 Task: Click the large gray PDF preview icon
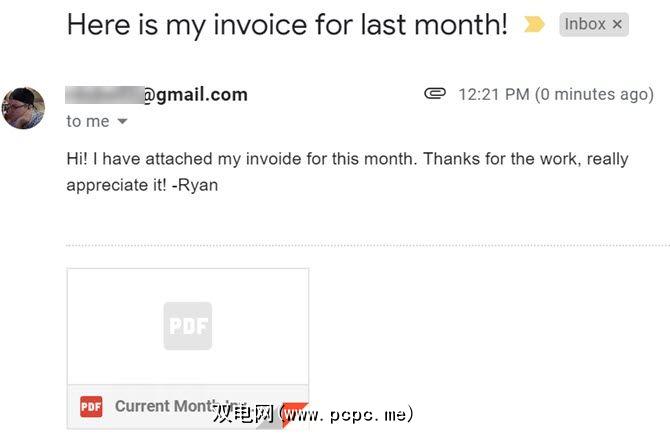tap(188, 325)
